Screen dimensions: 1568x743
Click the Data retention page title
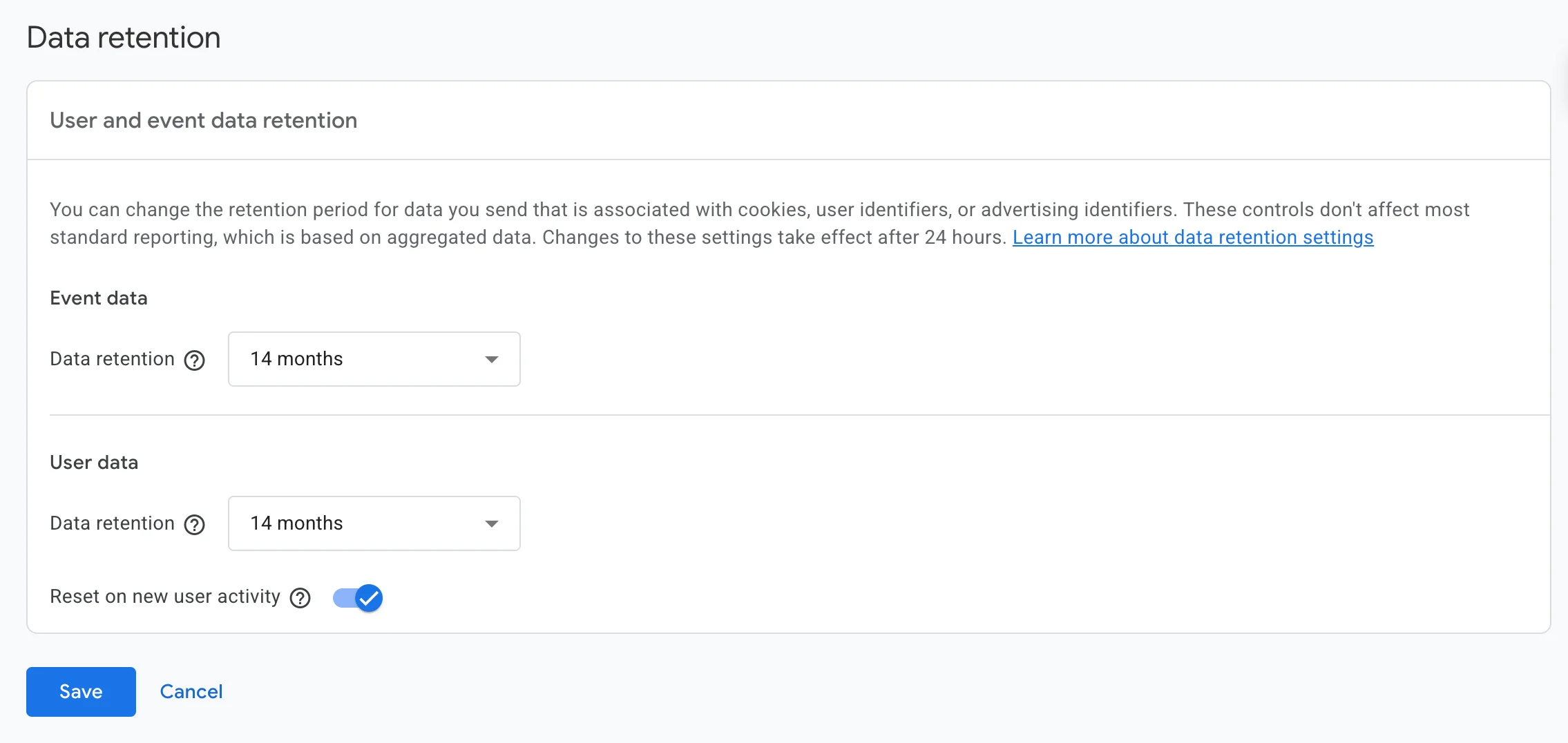(123, 37)
